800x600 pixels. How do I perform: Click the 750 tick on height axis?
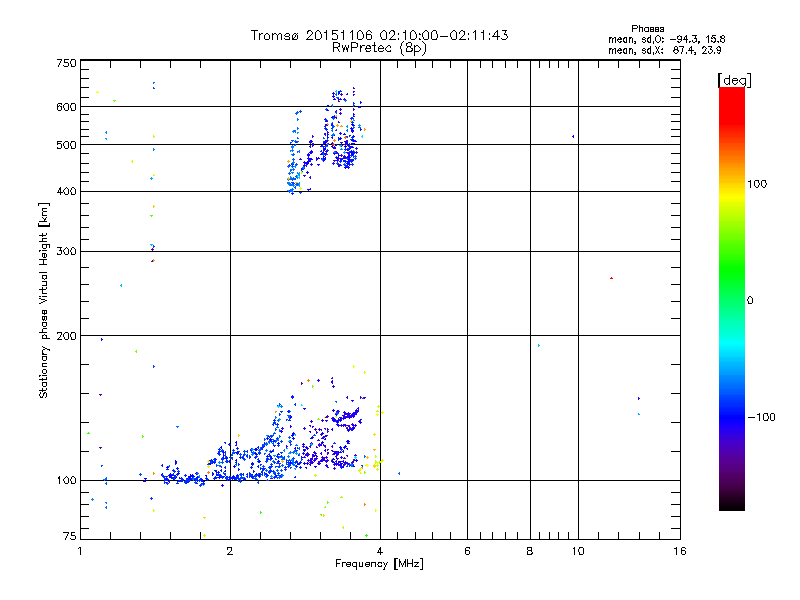(x=66, y=63)
